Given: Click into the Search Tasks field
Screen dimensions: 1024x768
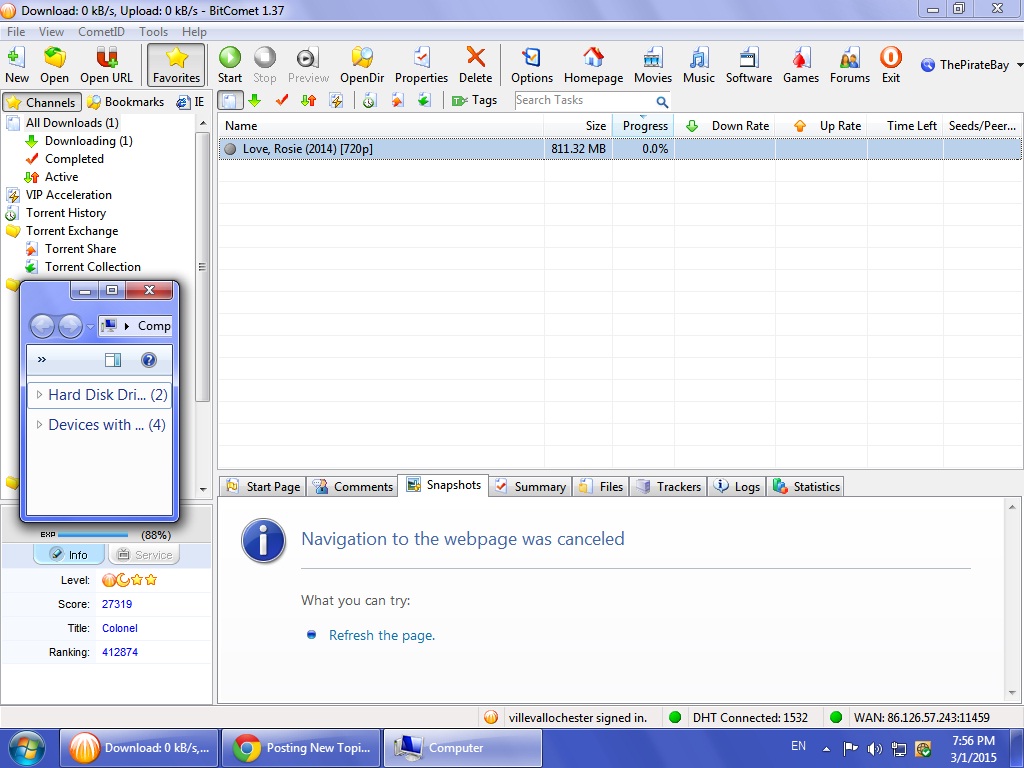Looking at the screenshot, I should [x=583, y=101].
